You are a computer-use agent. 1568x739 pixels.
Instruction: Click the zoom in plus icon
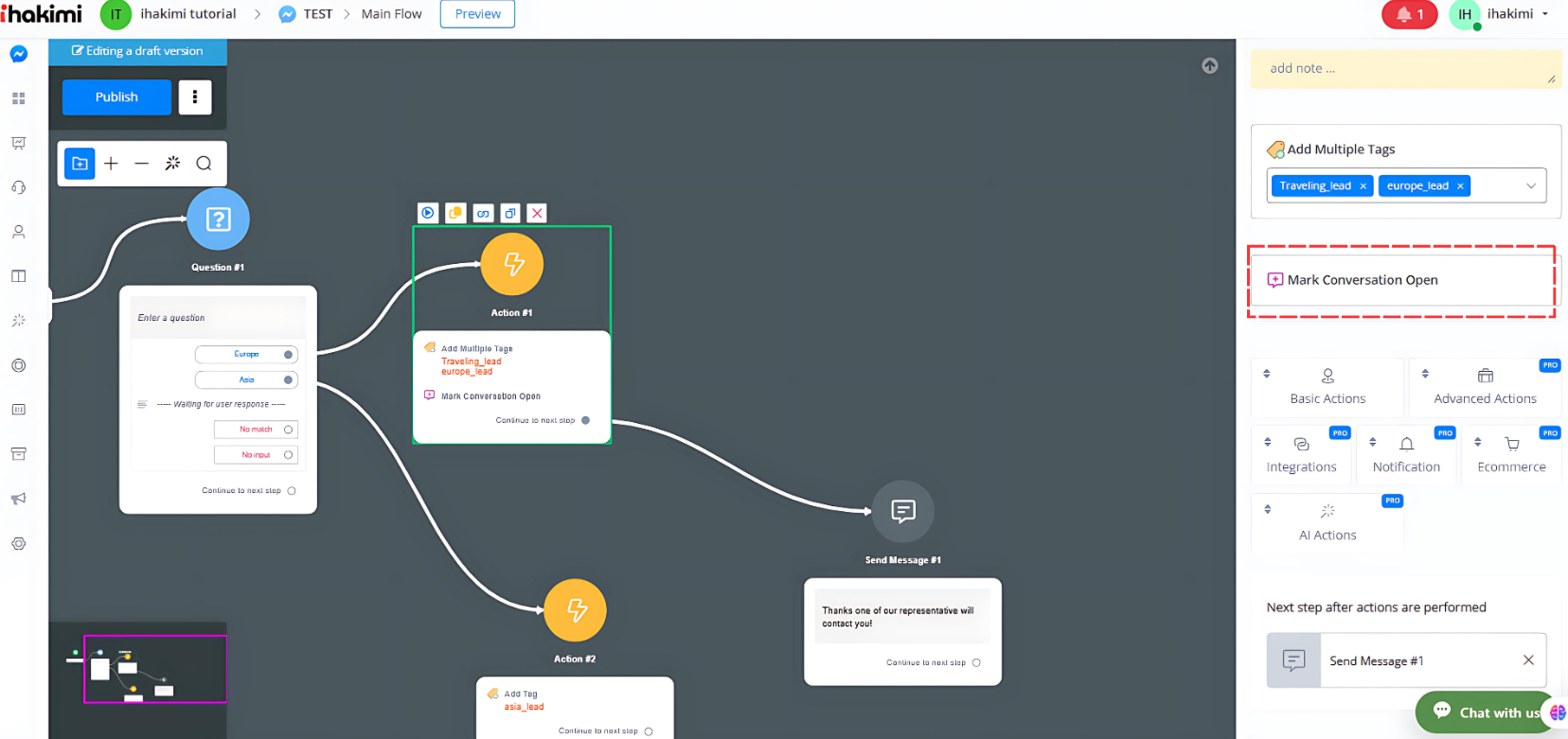click(x=111, y=164)
